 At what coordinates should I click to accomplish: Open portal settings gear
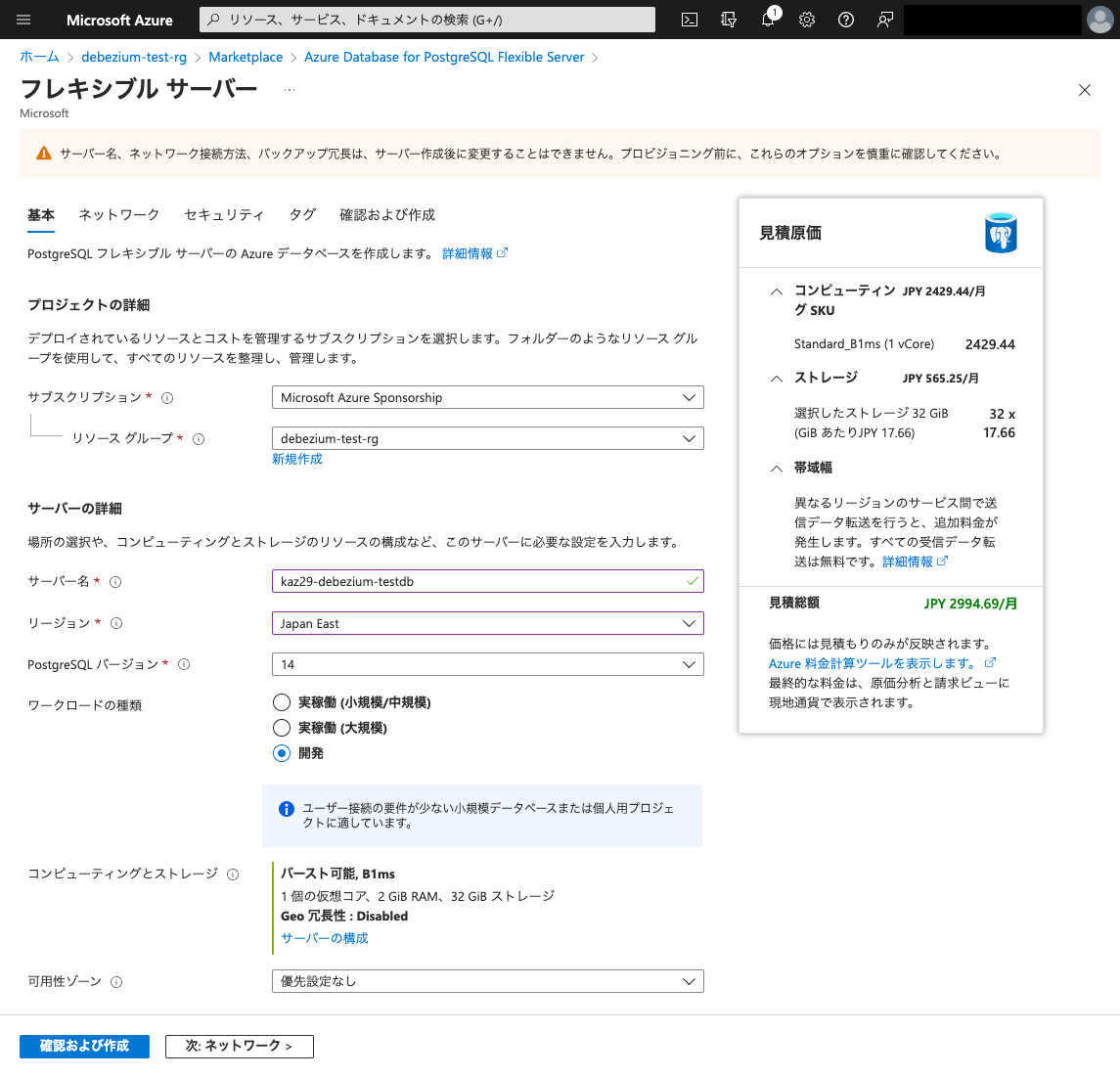807,20
